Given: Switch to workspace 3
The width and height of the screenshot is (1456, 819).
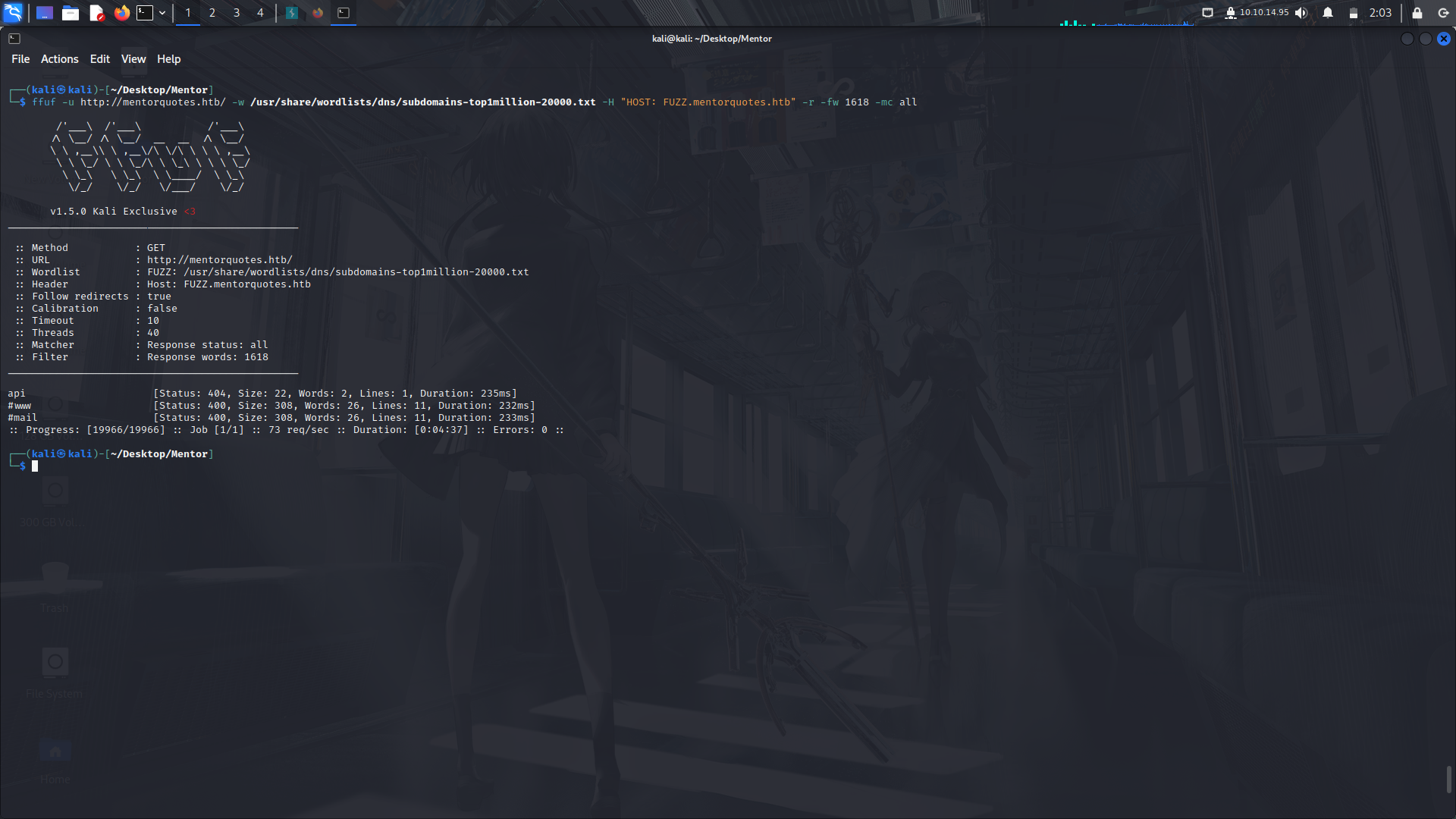Looking at the screenshot, I should [236, 13].
